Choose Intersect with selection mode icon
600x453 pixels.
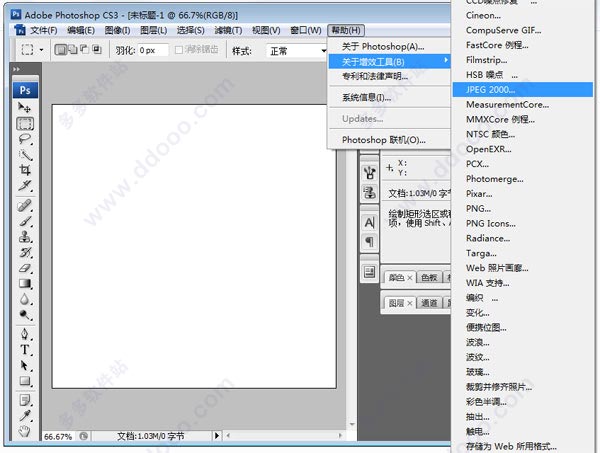(97, 49)
